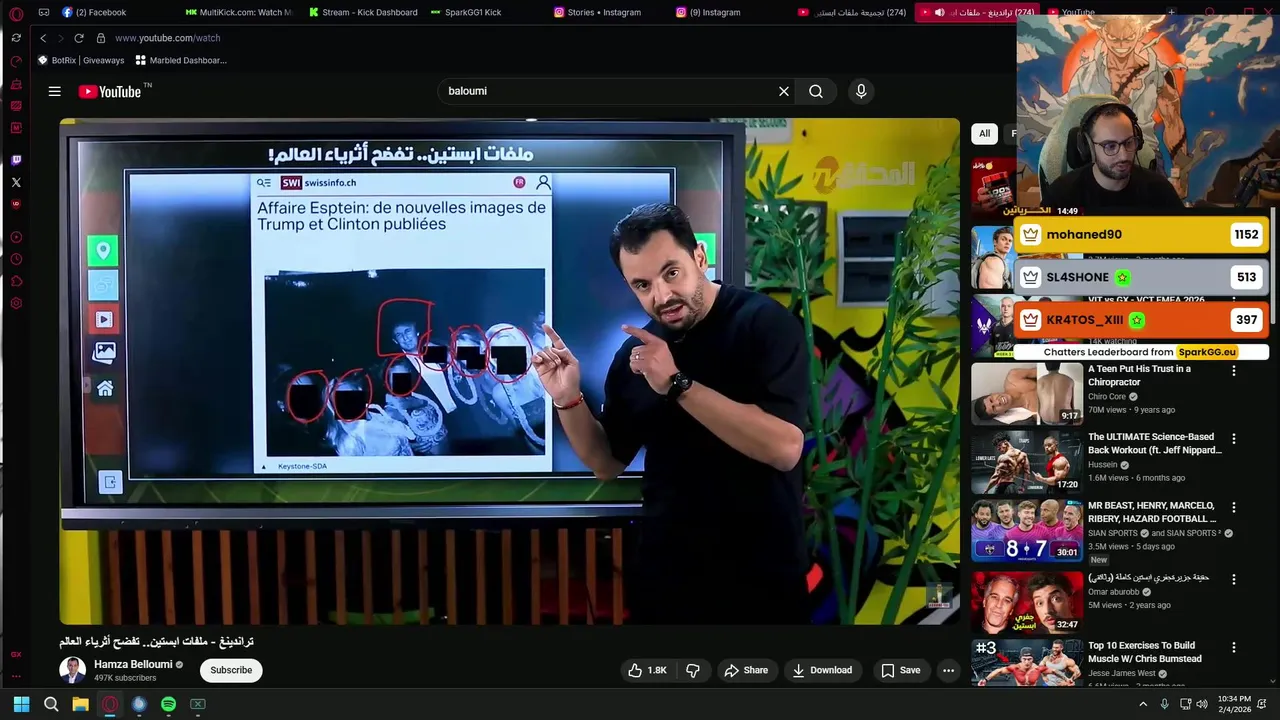Screen dimensions: 1280x720
Task: Select the All filter chip
Action: (x=984, y=133)
